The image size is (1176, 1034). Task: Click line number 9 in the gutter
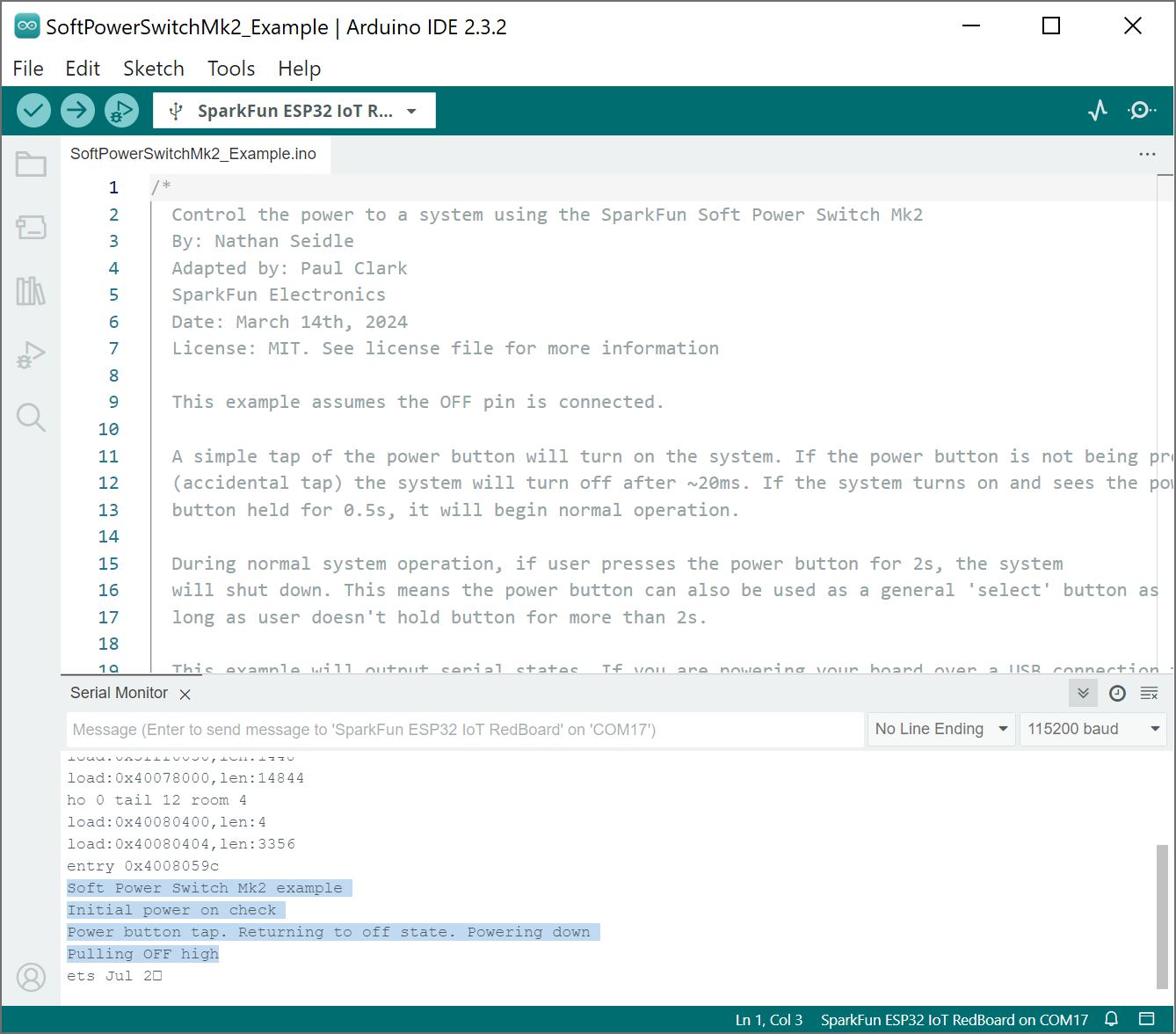(113, 402)
